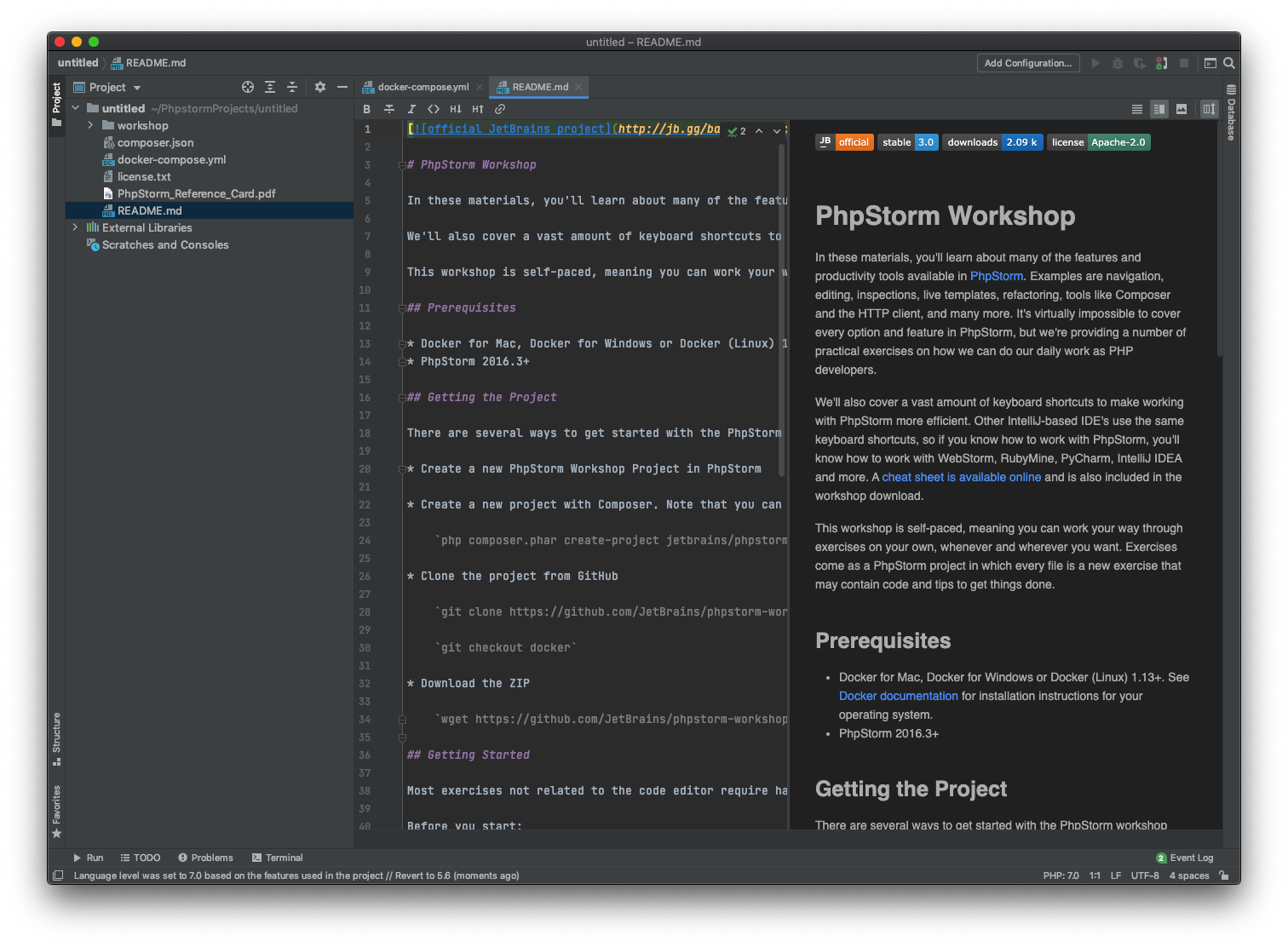
Task: Apply strikethrough from the Markdown toolbar
Action: click(x=389, y=109)
